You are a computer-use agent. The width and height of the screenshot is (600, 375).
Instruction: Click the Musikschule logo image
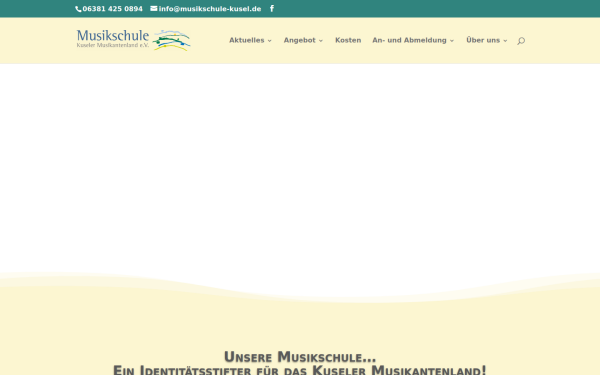133,40
